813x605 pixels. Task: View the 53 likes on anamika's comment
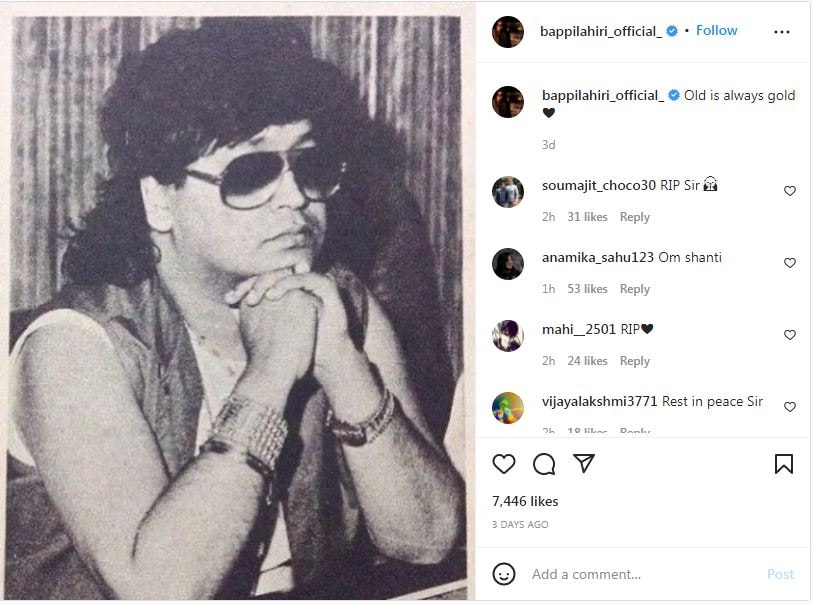(x=587, y=289)
